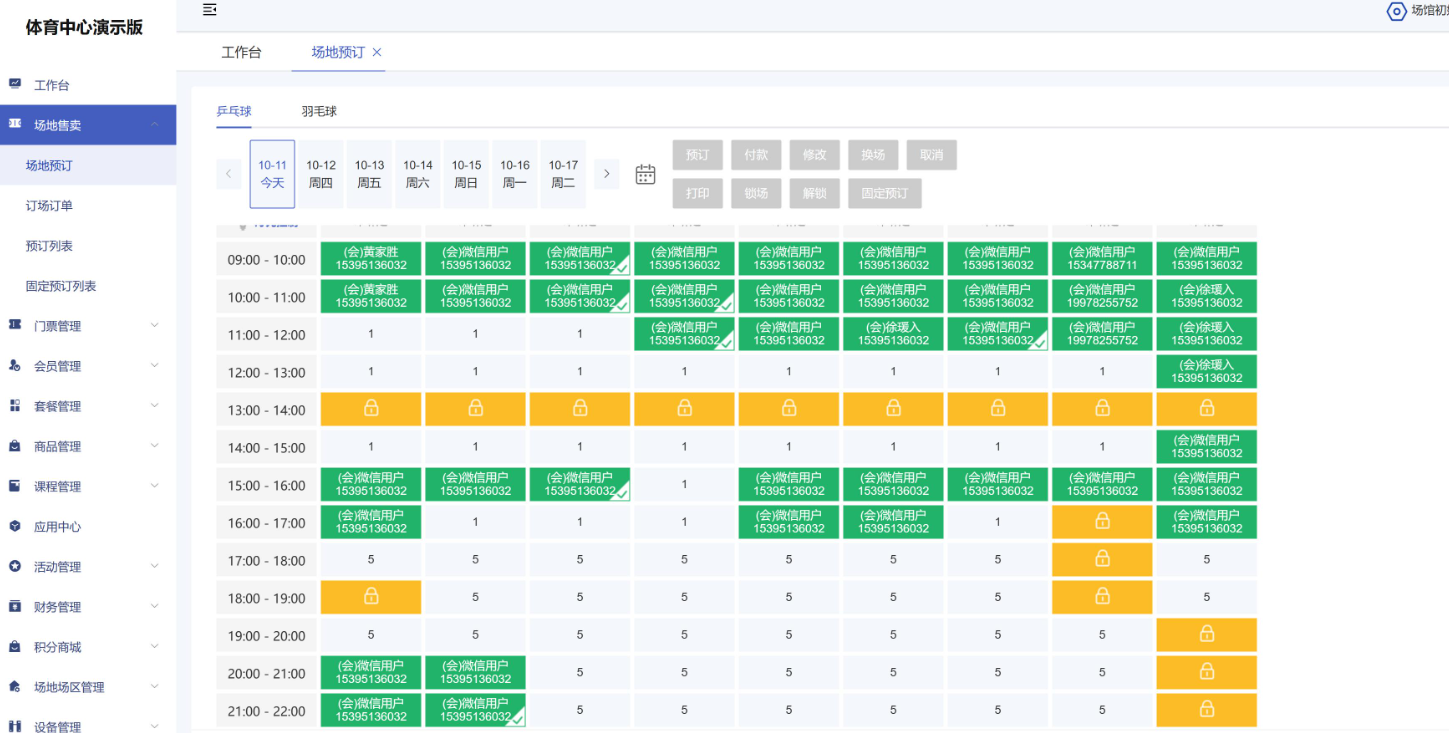Click the 固定预订 button
Screen dimensions: 1449x733
(885, 193)
